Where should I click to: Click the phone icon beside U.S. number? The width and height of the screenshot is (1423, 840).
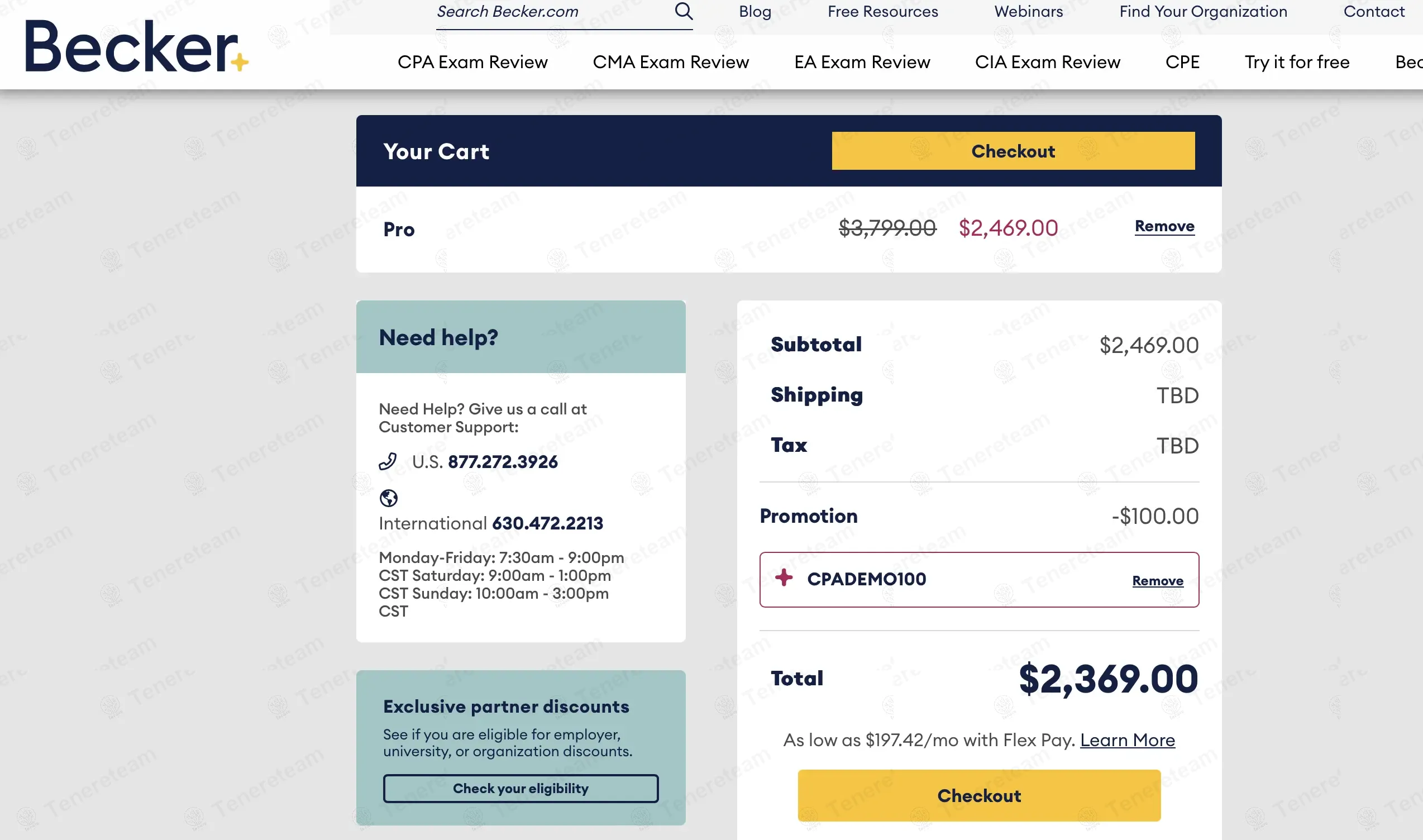pyautogui.click(x=388, y=462)
